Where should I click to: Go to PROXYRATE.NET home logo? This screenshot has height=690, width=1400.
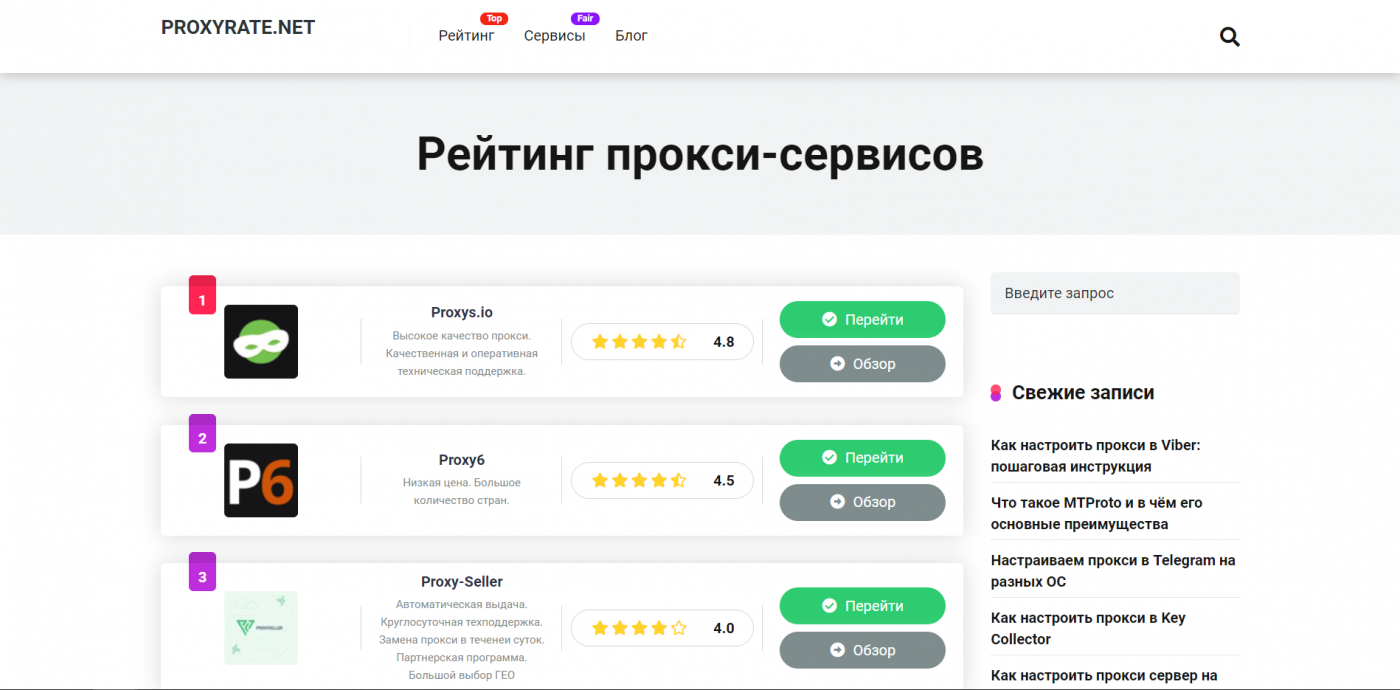pyautogui.click(x=238, y=28)
